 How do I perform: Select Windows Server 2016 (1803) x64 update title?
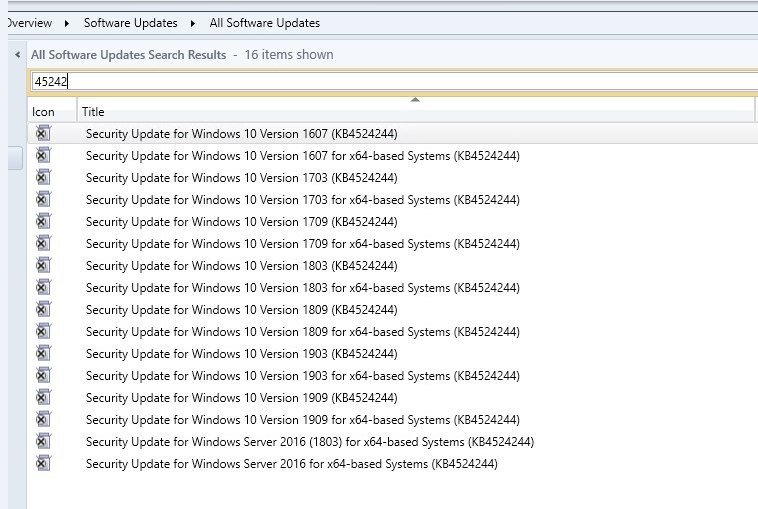(x=310, y=442)
